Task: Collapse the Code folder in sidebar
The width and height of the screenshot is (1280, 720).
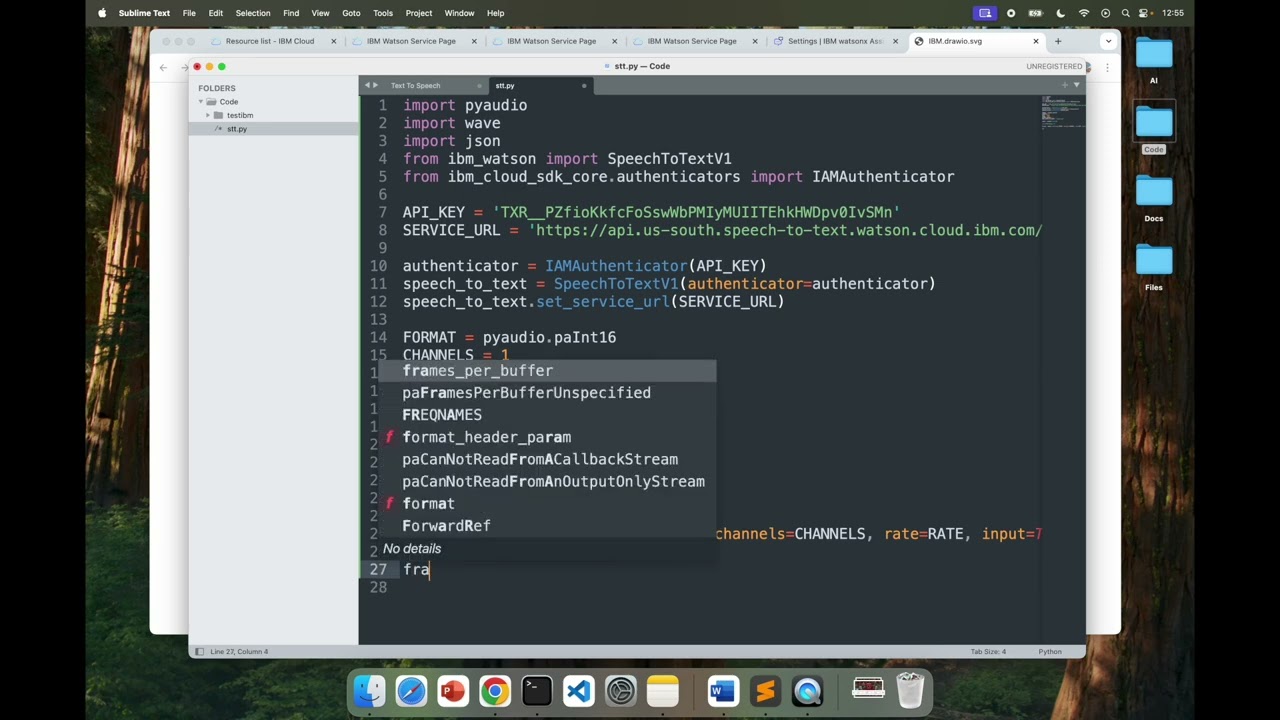Action: [x=201, y=102]
